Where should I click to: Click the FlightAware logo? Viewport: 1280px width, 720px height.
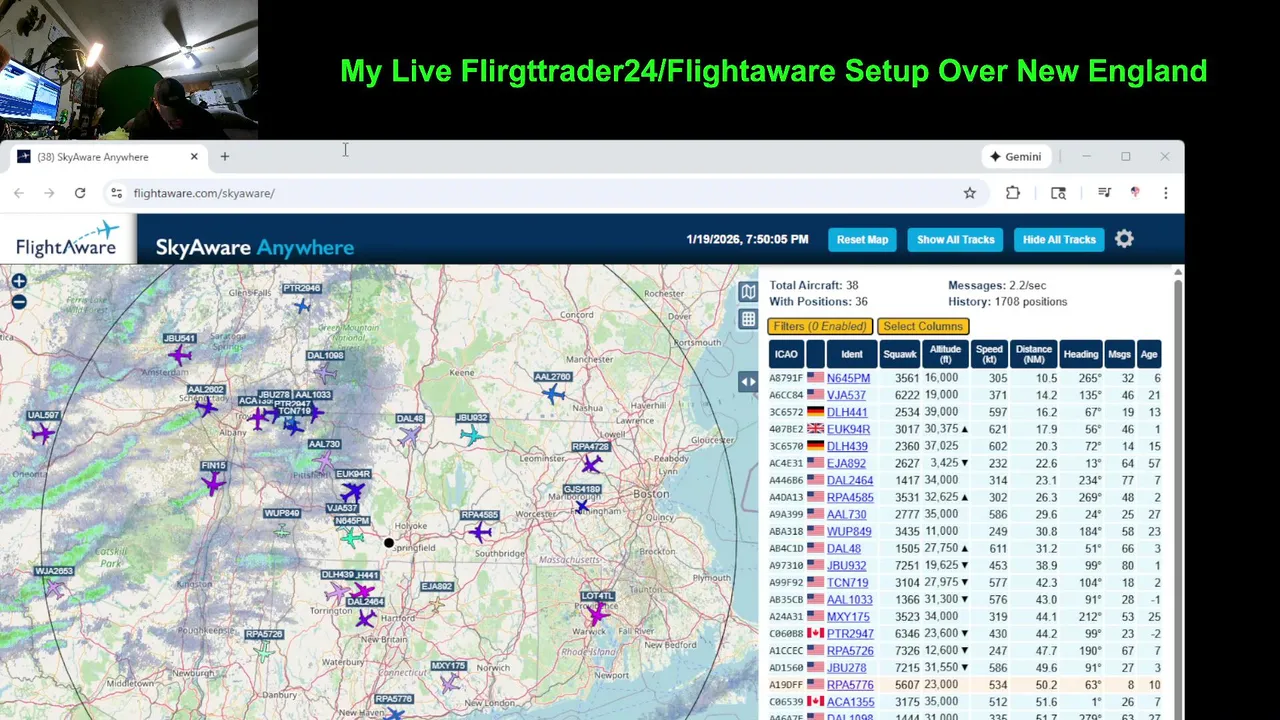[x=67, y=239]
